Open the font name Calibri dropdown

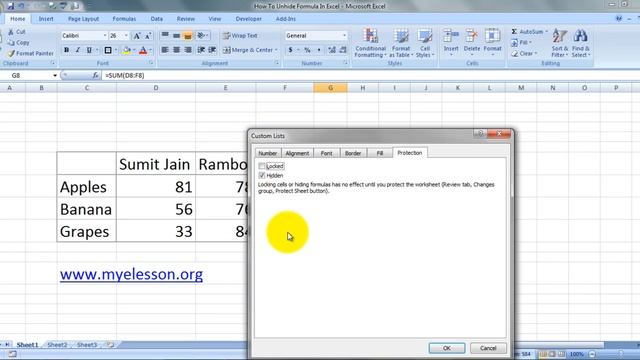104,36
